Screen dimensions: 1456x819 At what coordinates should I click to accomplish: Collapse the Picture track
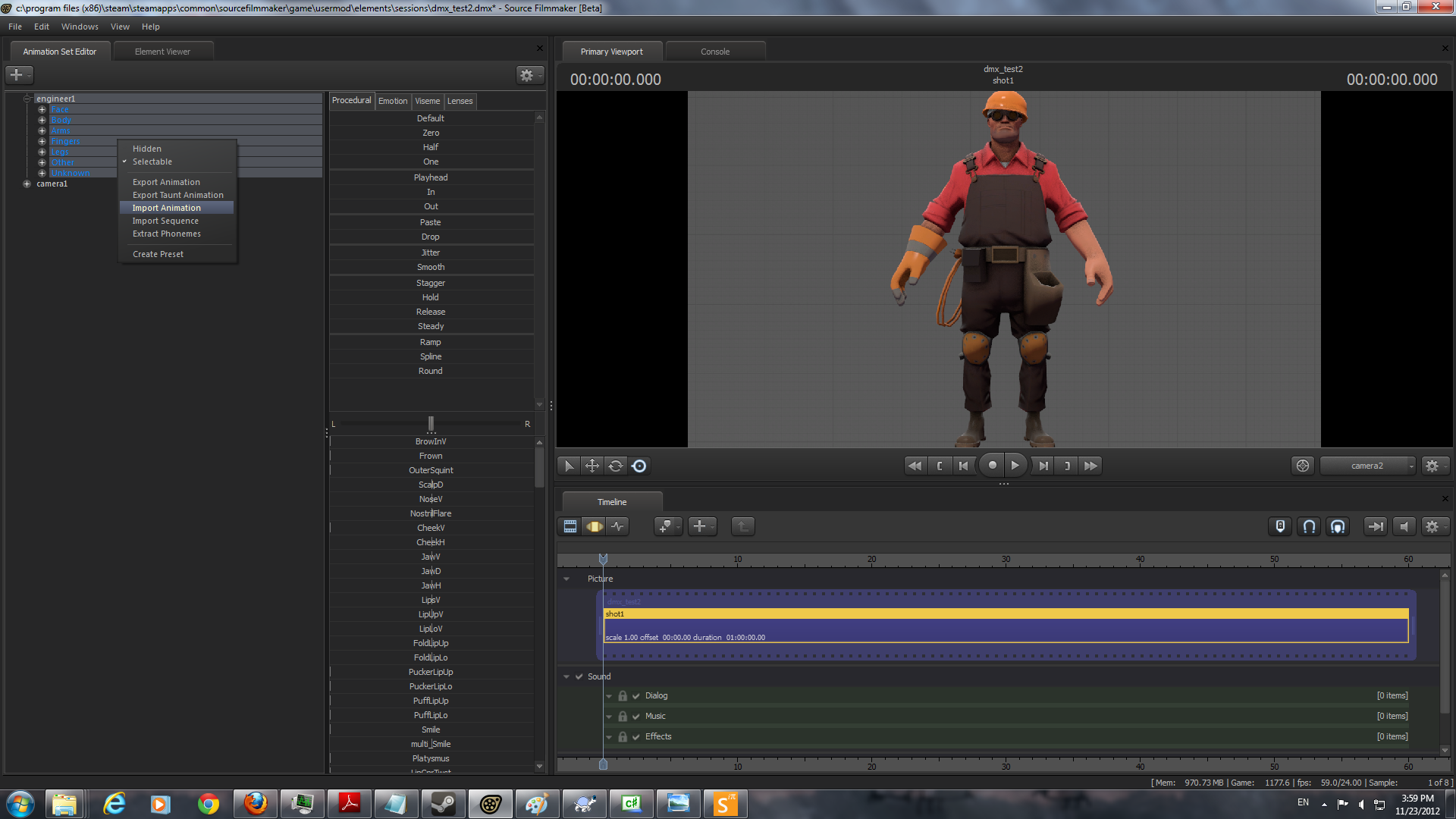566,579
